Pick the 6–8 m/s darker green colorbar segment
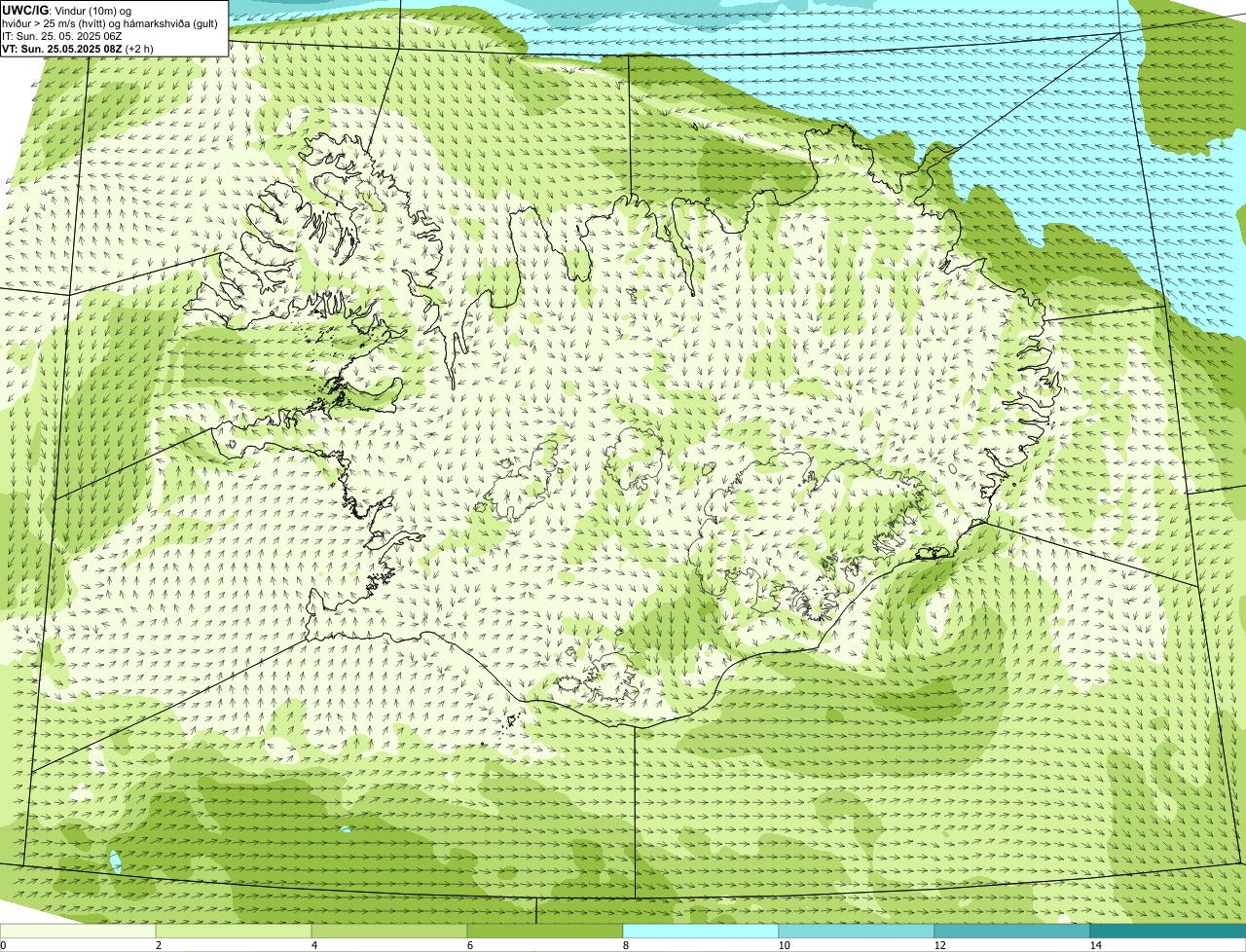 click(545, 932)
